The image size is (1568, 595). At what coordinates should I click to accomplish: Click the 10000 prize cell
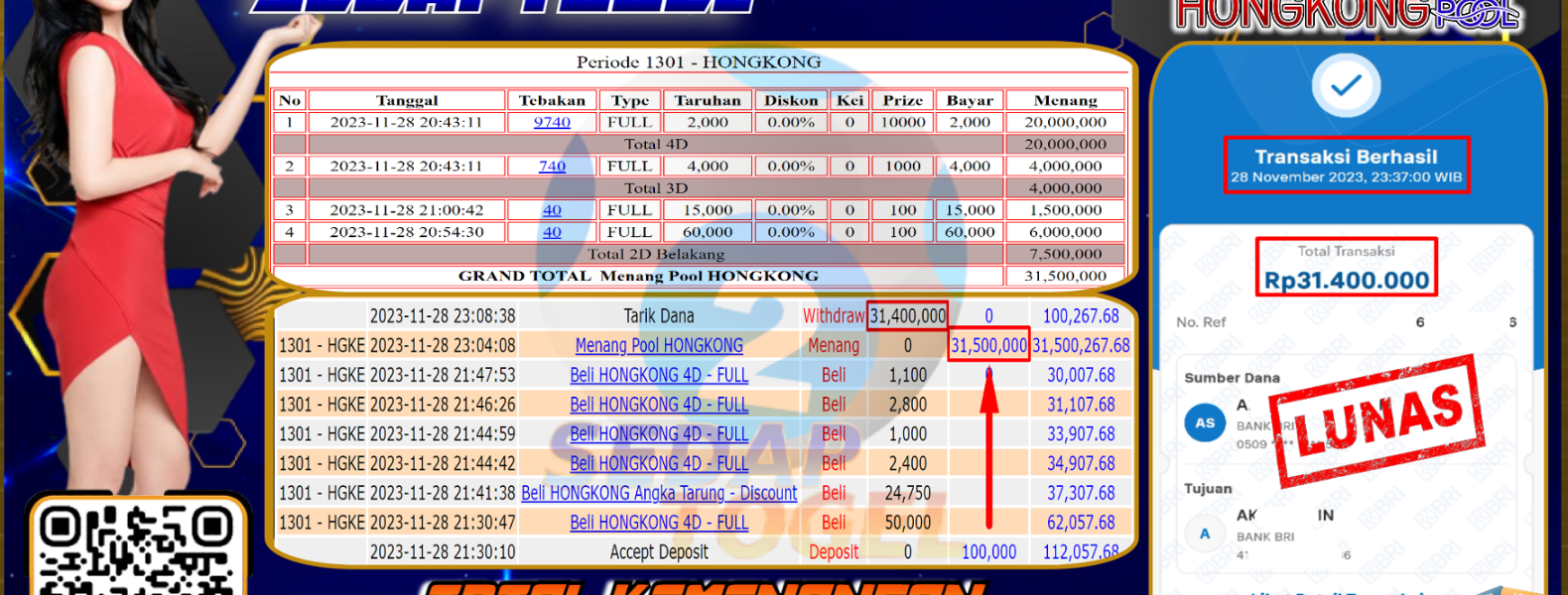click(903, 122)
